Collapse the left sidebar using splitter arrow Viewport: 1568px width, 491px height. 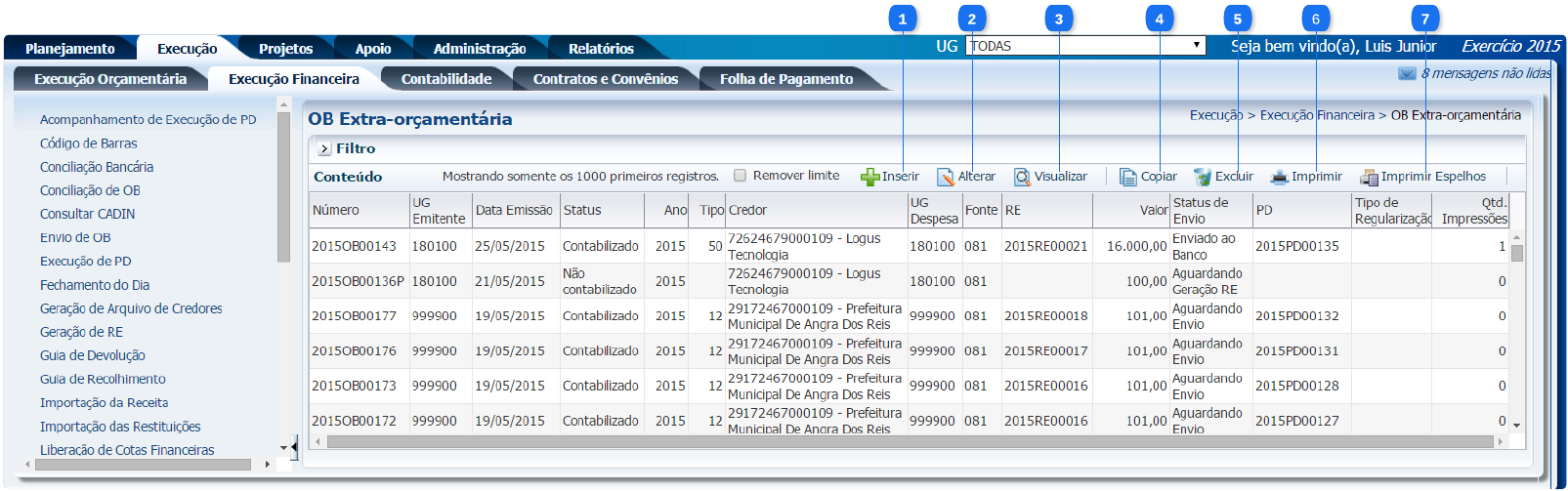click(x=294, y=448)
